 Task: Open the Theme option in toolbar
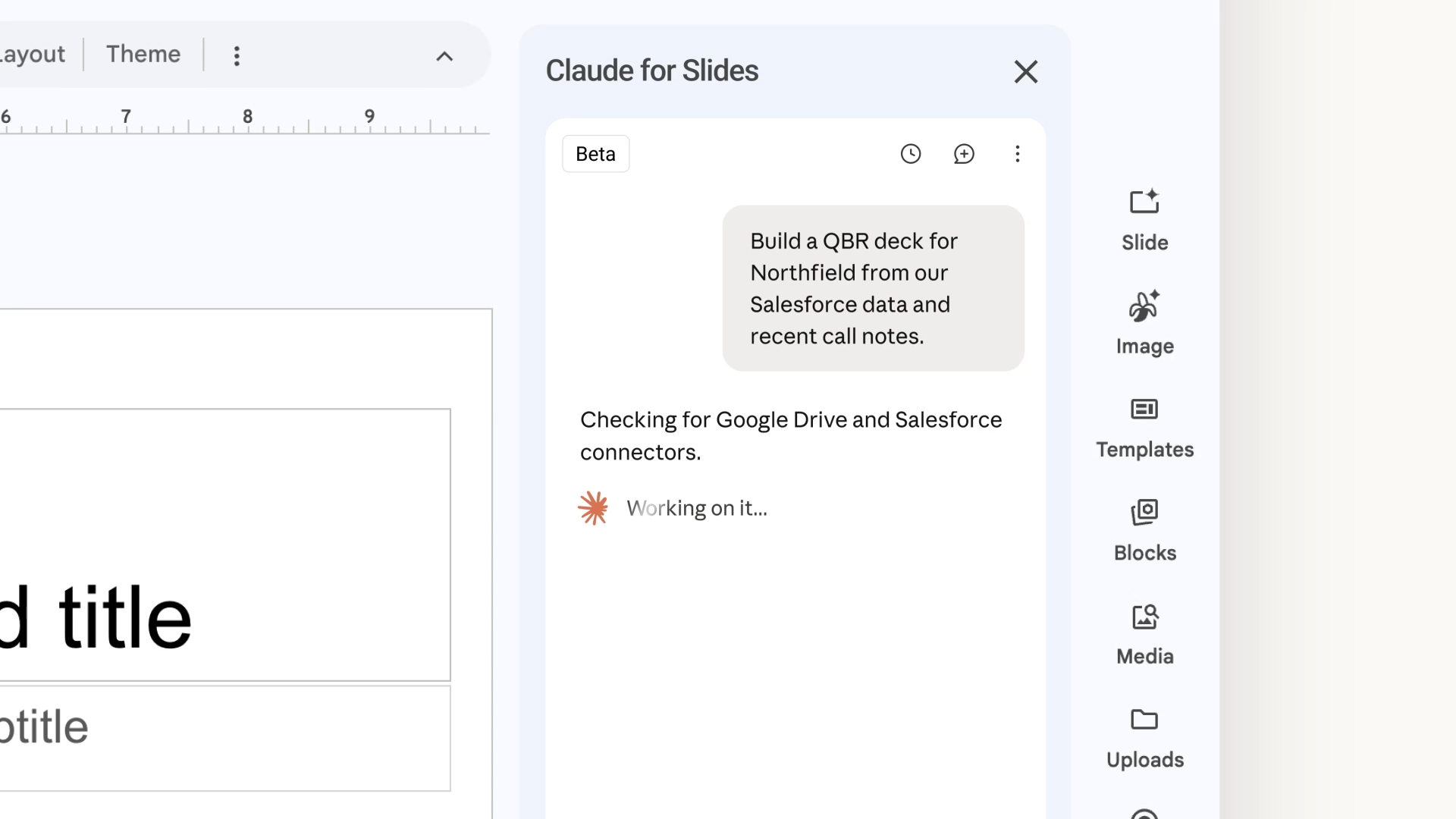point(143,54)
